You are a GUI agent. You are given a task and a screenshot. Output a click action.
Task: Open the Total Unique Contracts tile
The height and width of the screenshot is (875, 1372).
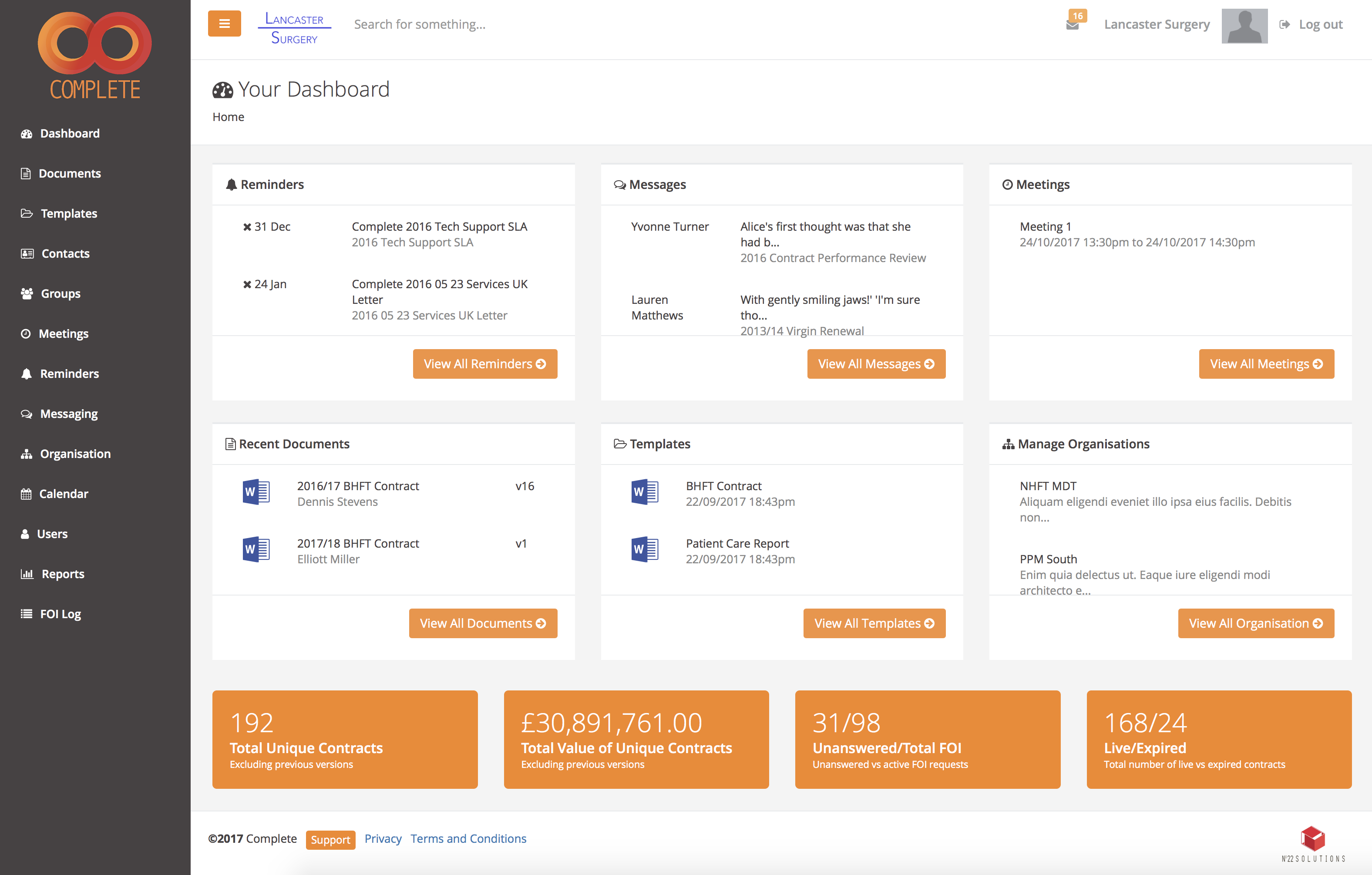(345, 739)
